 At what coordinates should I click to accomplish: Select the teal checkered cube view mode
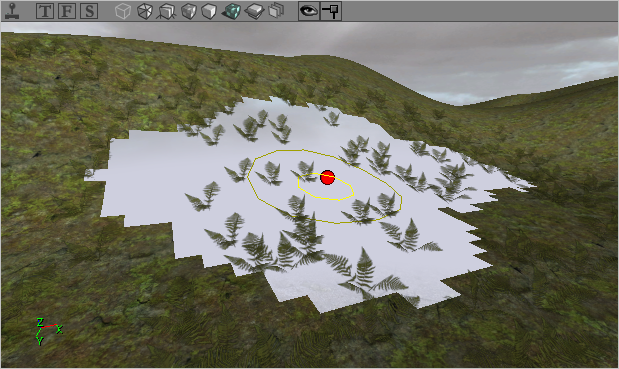click(x=231, y=11)
